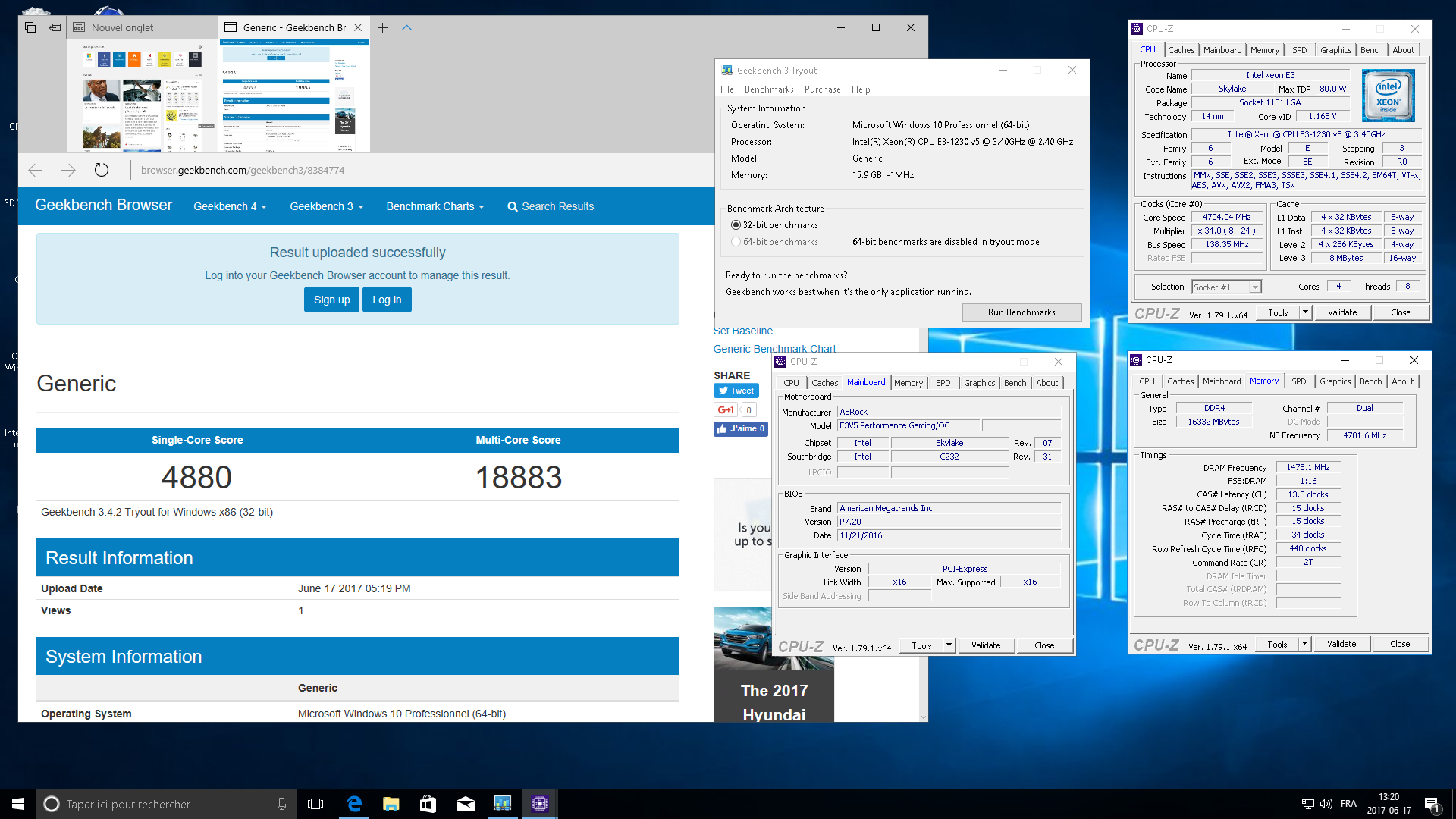Select the Geekbench tab preview thumbnail
1456x819 pixels.
tap(294, 96)
